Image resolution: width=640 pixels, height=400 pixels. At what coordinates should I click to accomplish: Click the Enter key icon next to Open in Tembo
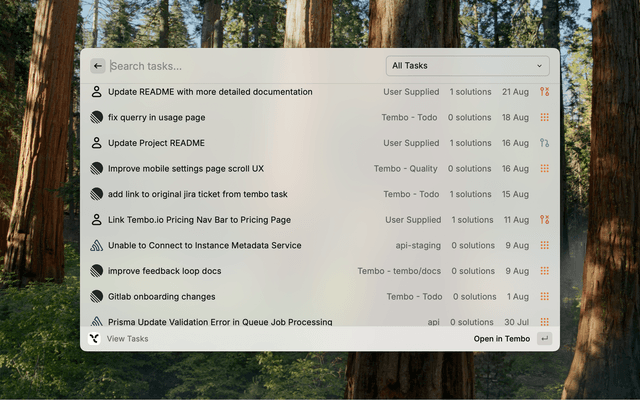coord(544,339)
